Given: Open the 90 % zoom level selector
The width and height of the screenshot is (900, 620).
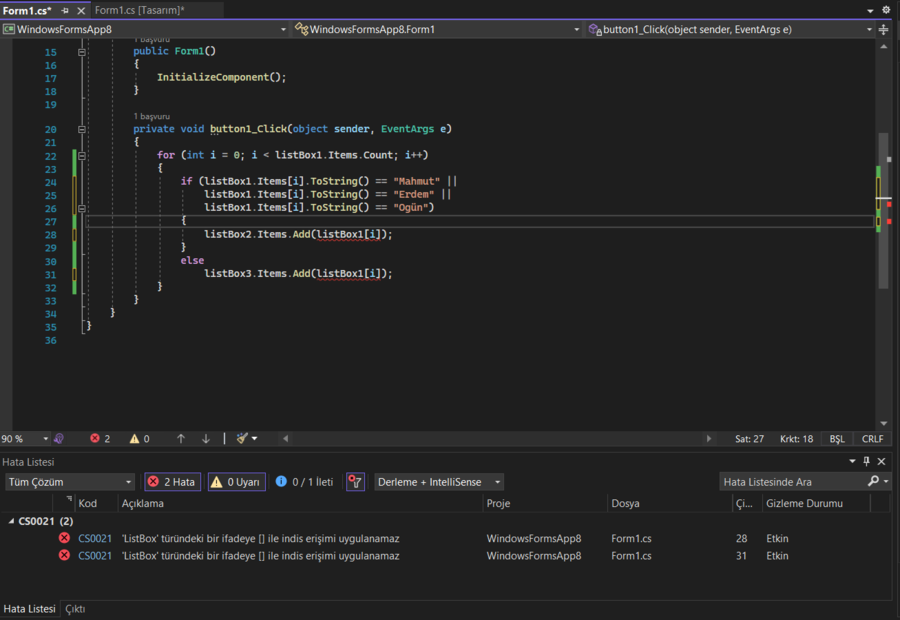Looking at the screenshot, I should (x=26, y=439).
